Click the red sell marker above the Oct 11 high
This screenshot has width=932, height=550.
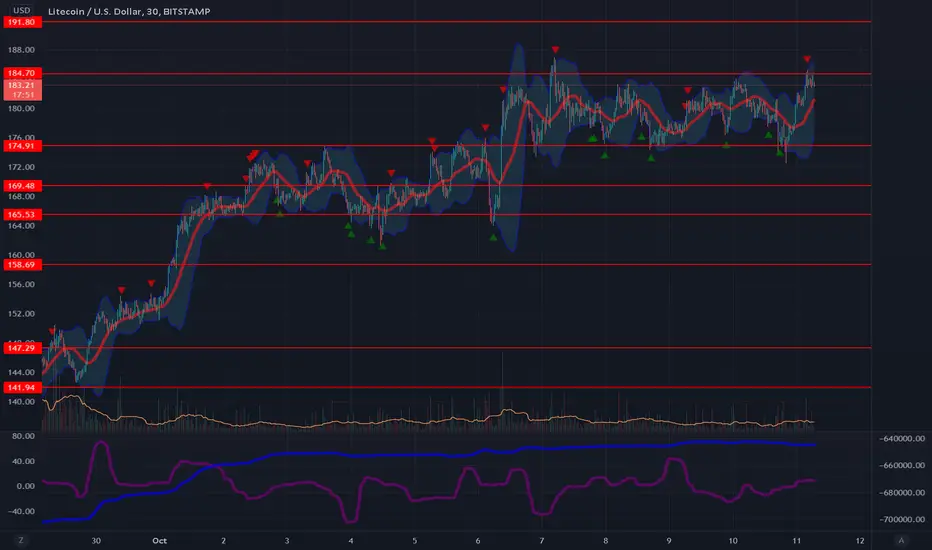807,59
